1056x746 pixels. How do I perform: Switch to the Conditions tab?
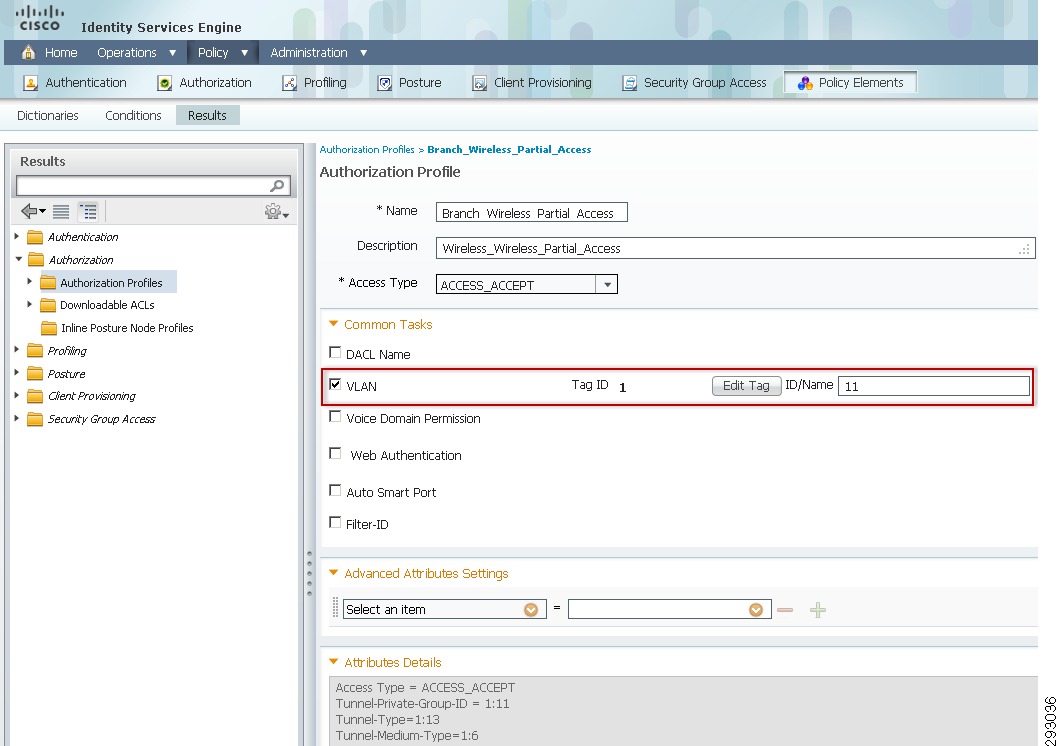[133, 116]
